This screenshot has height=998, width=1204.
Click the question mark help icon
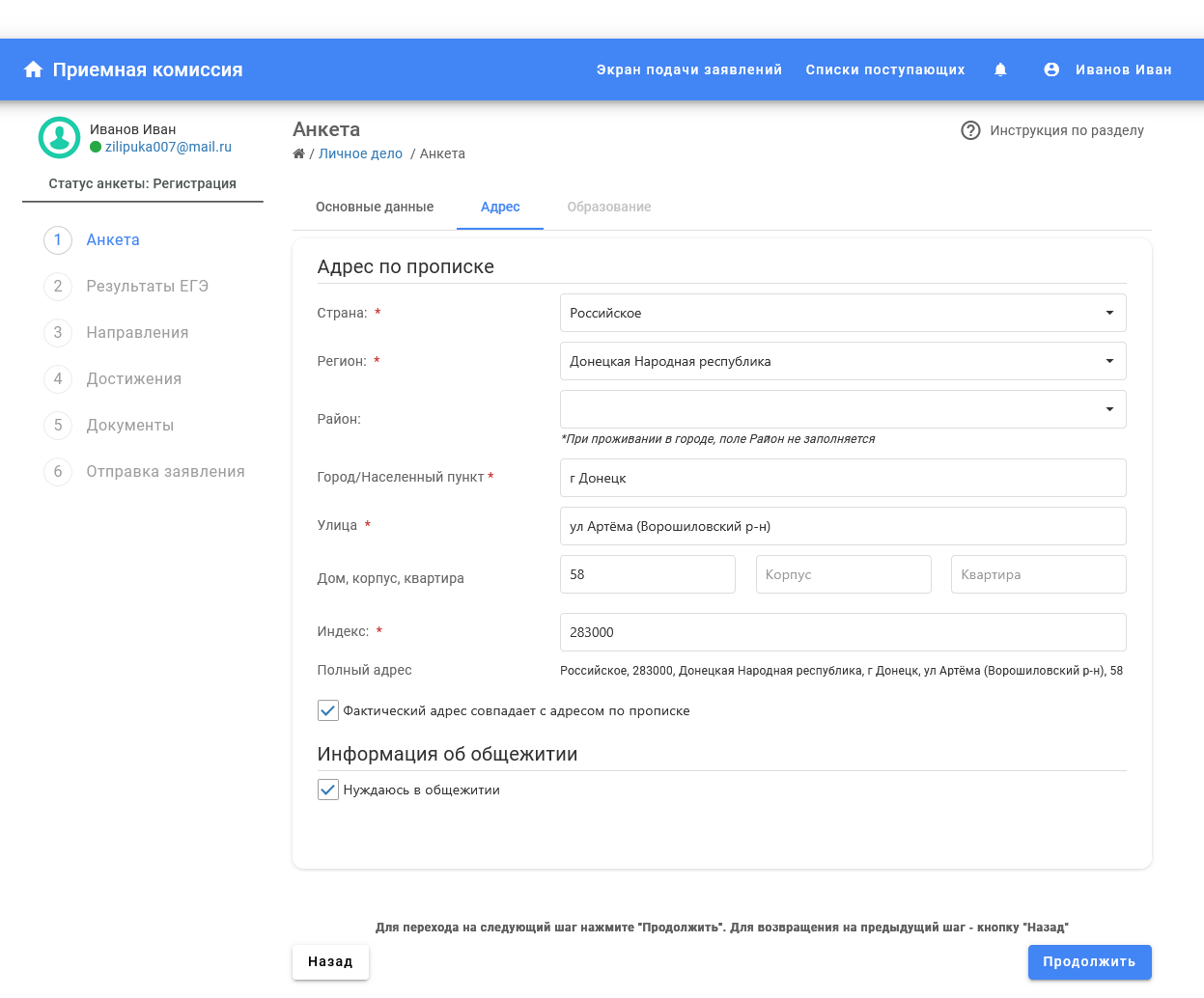970,130
